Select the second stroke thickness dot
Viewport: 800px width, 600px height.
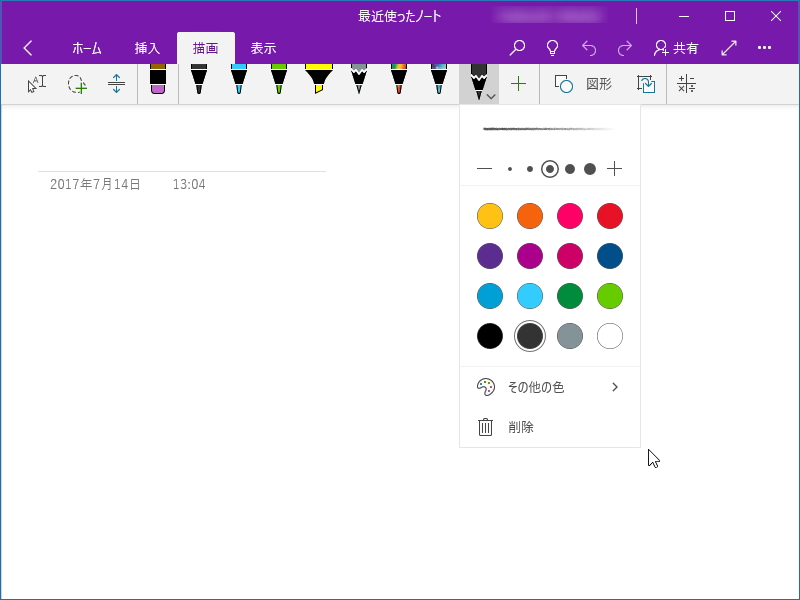530,169
